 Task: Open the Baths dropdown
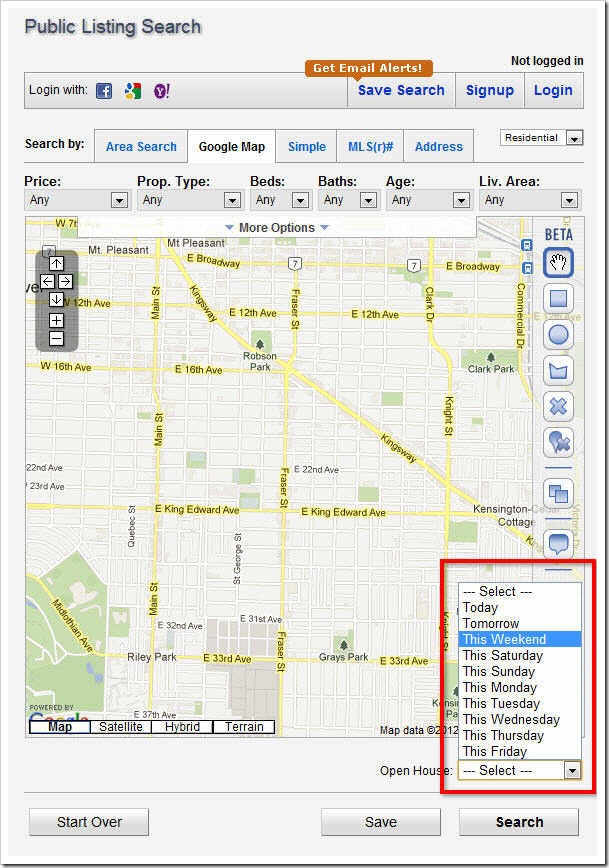tap(348, 200)
